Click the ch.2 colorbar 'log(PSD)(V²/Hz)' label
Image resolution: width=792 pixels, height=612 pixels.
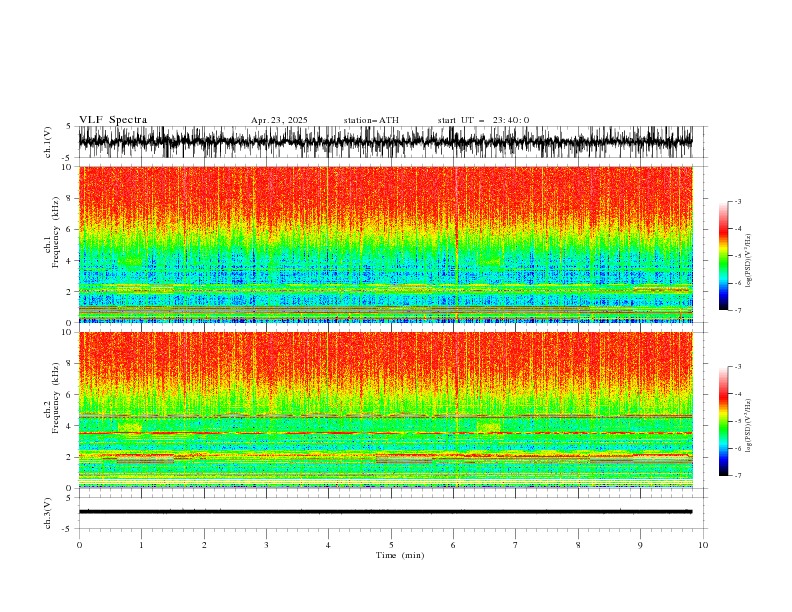tap(749, 425)
